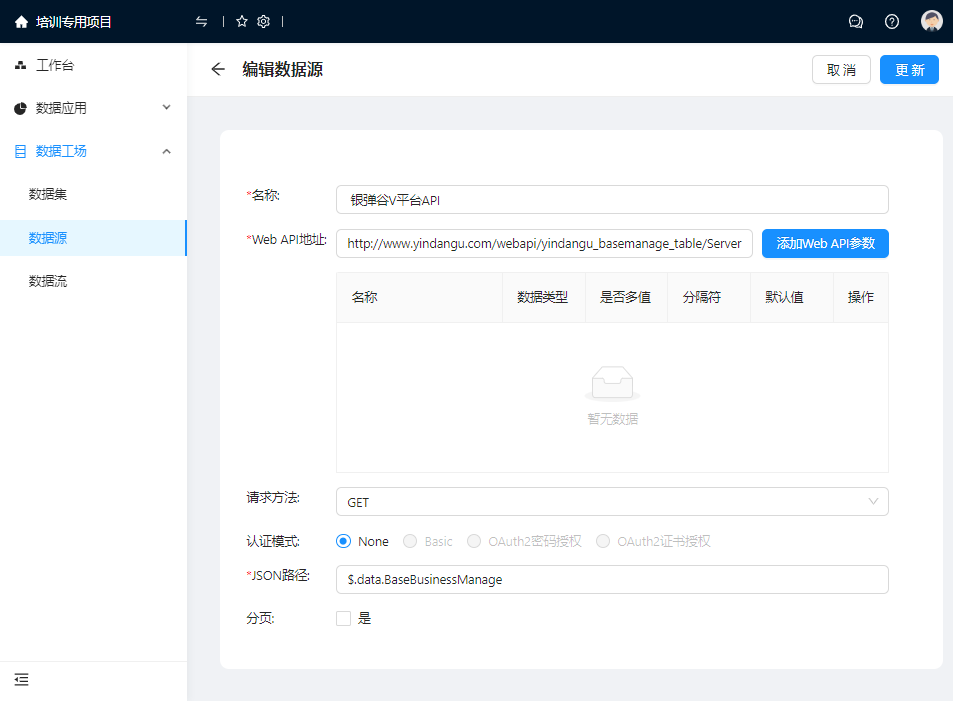Open the chat message icon
The image size is (953, 701).
856,21
